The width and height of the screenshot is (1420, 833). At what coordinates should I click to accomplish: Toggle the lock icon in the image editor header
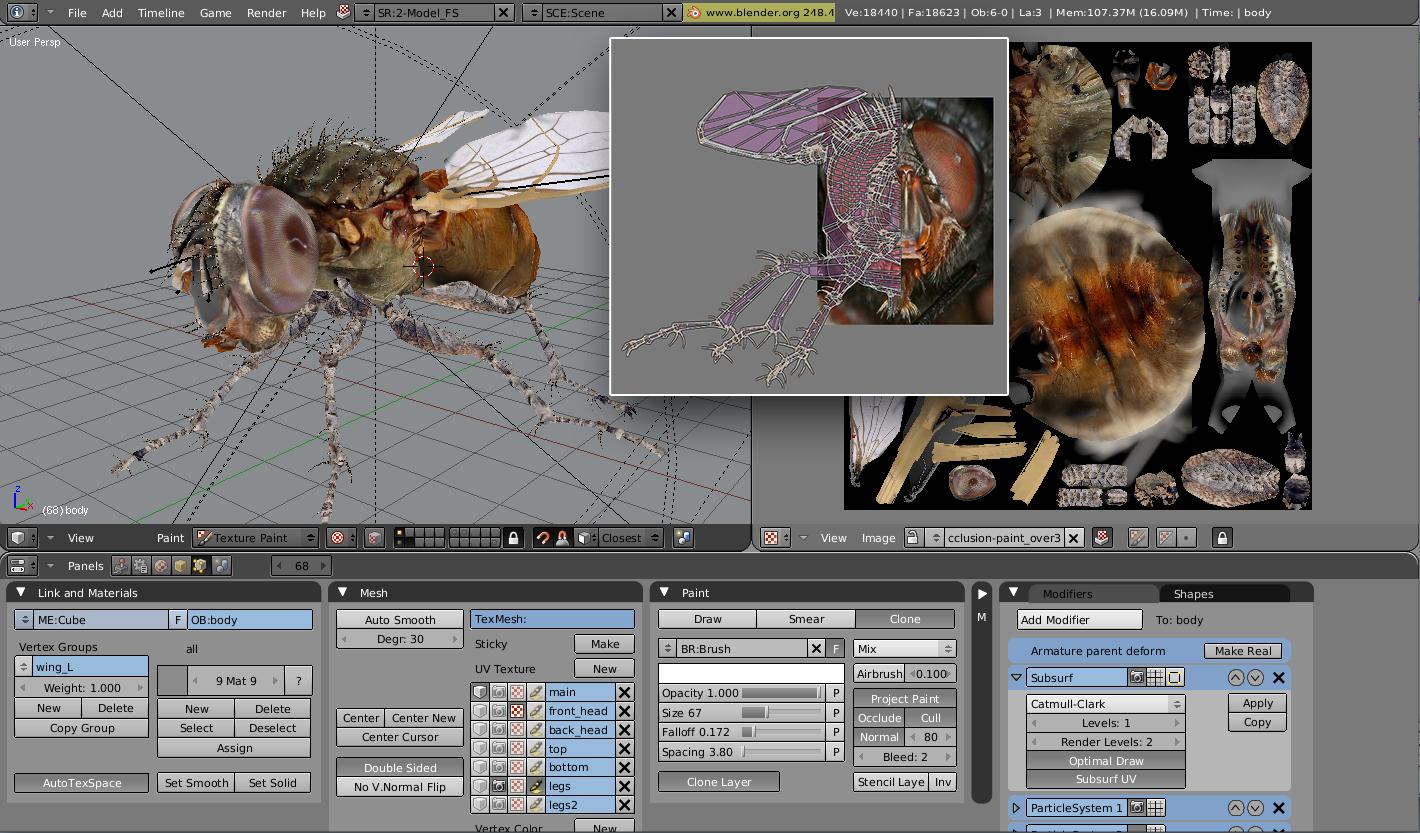pos(1221,538)
